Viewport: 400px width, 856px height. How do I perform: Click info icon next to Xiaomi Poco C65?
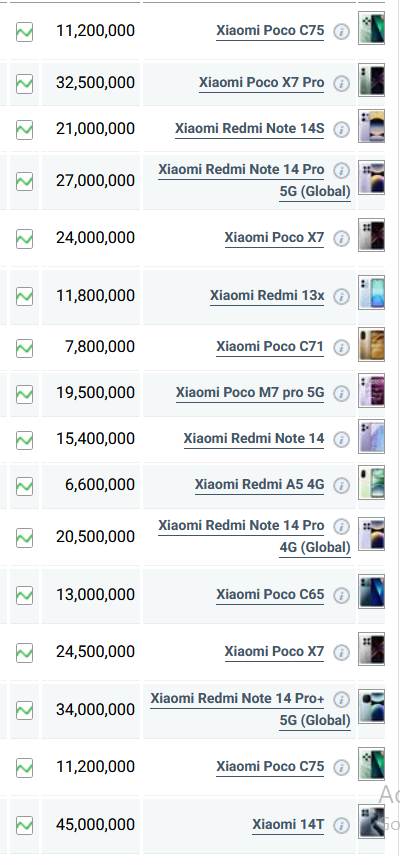[342, 596]
